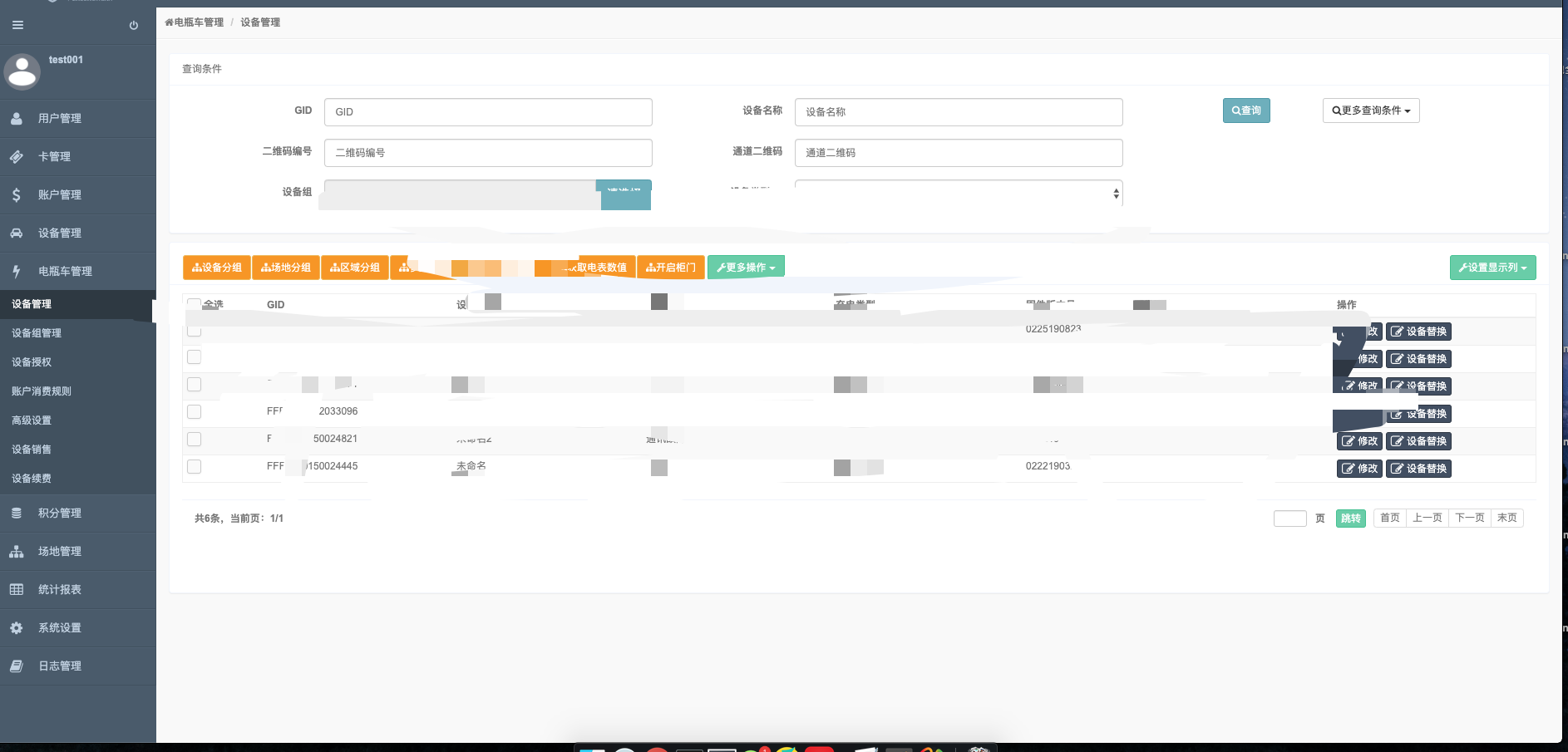1568x752 pixels.
Task: Click the 查询 search button
Action: (1246, 111)
